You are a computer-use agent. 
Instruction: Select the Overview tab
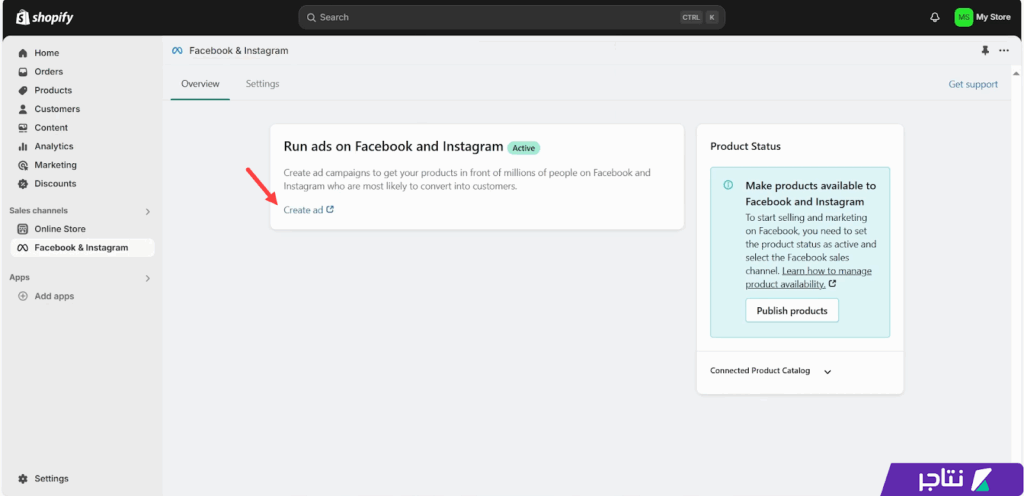[200, 84]
